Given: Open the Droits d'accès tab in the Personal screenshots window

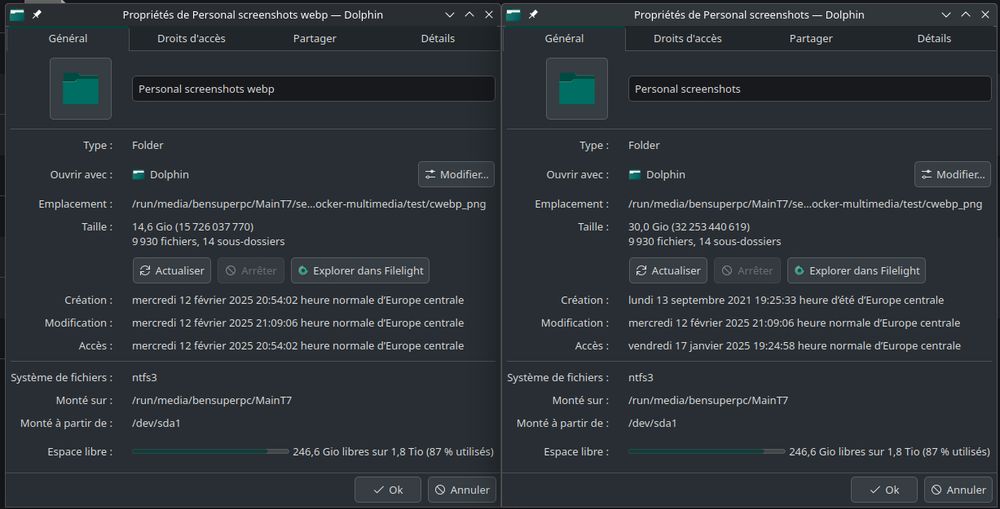Looking at the screenshot, I should 688,38.
